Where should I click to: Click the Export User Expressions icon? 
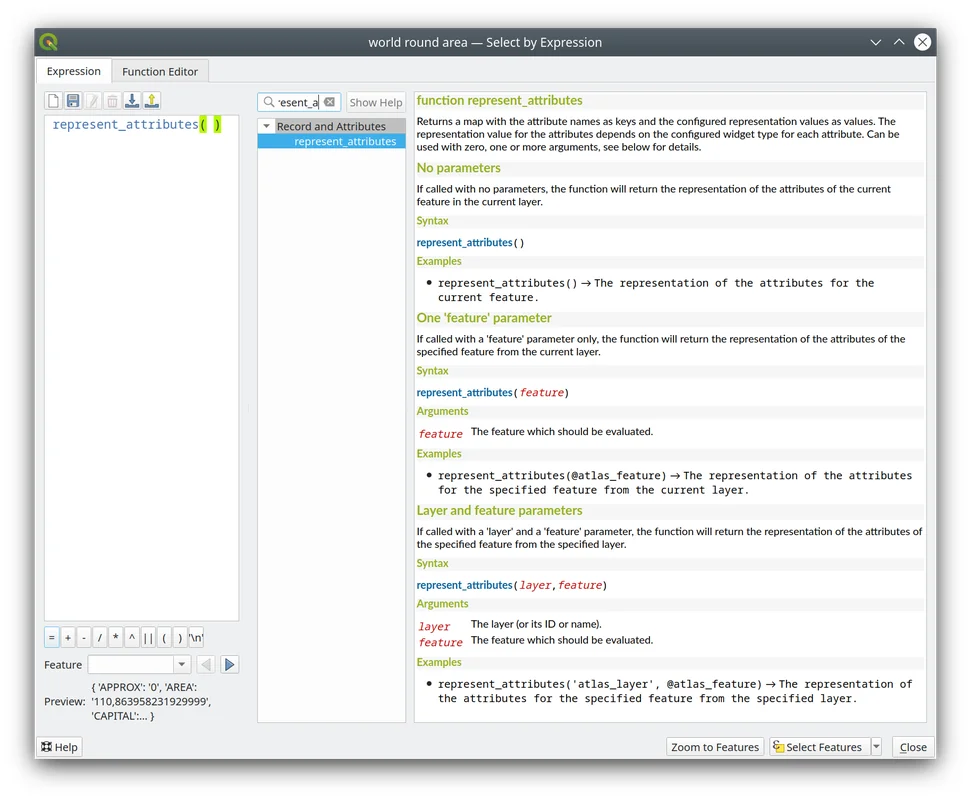tap(151, 101)
